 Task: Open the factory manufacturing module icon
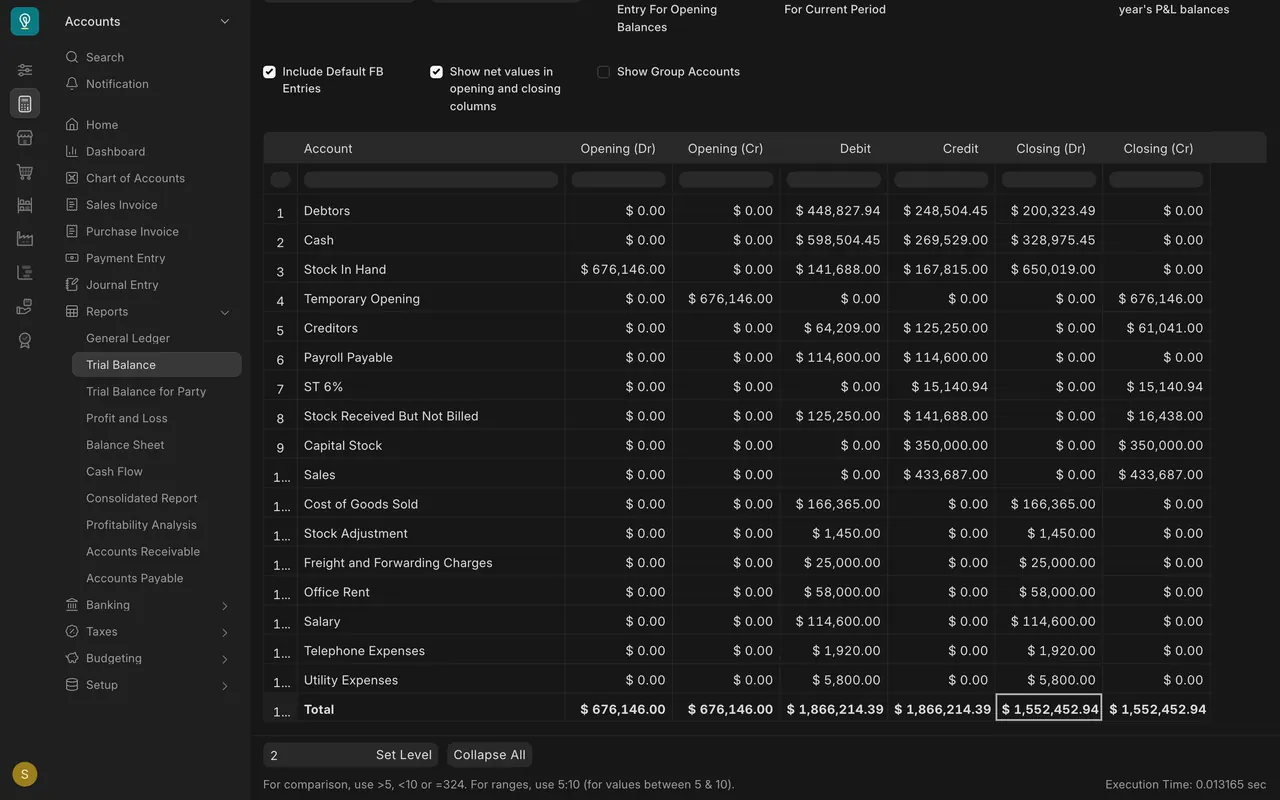point(25,239)
